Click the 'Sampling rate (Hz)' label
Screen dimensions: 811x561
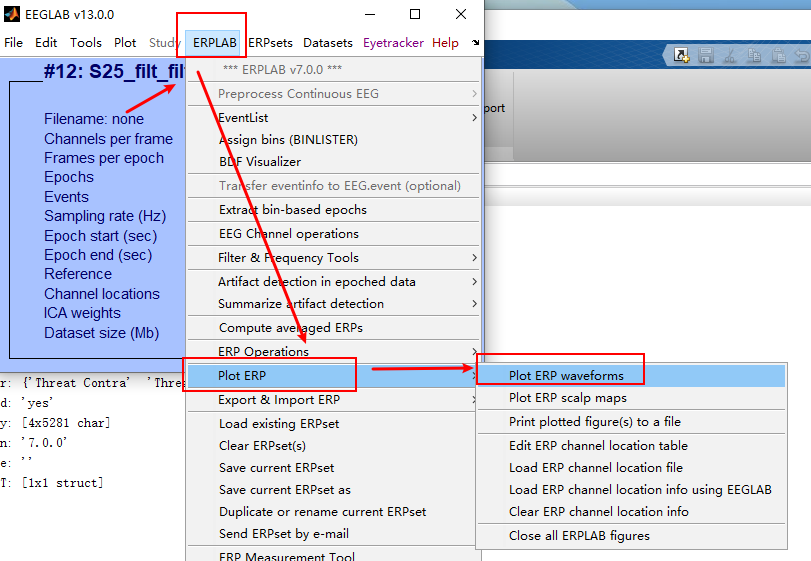[105, 216]
